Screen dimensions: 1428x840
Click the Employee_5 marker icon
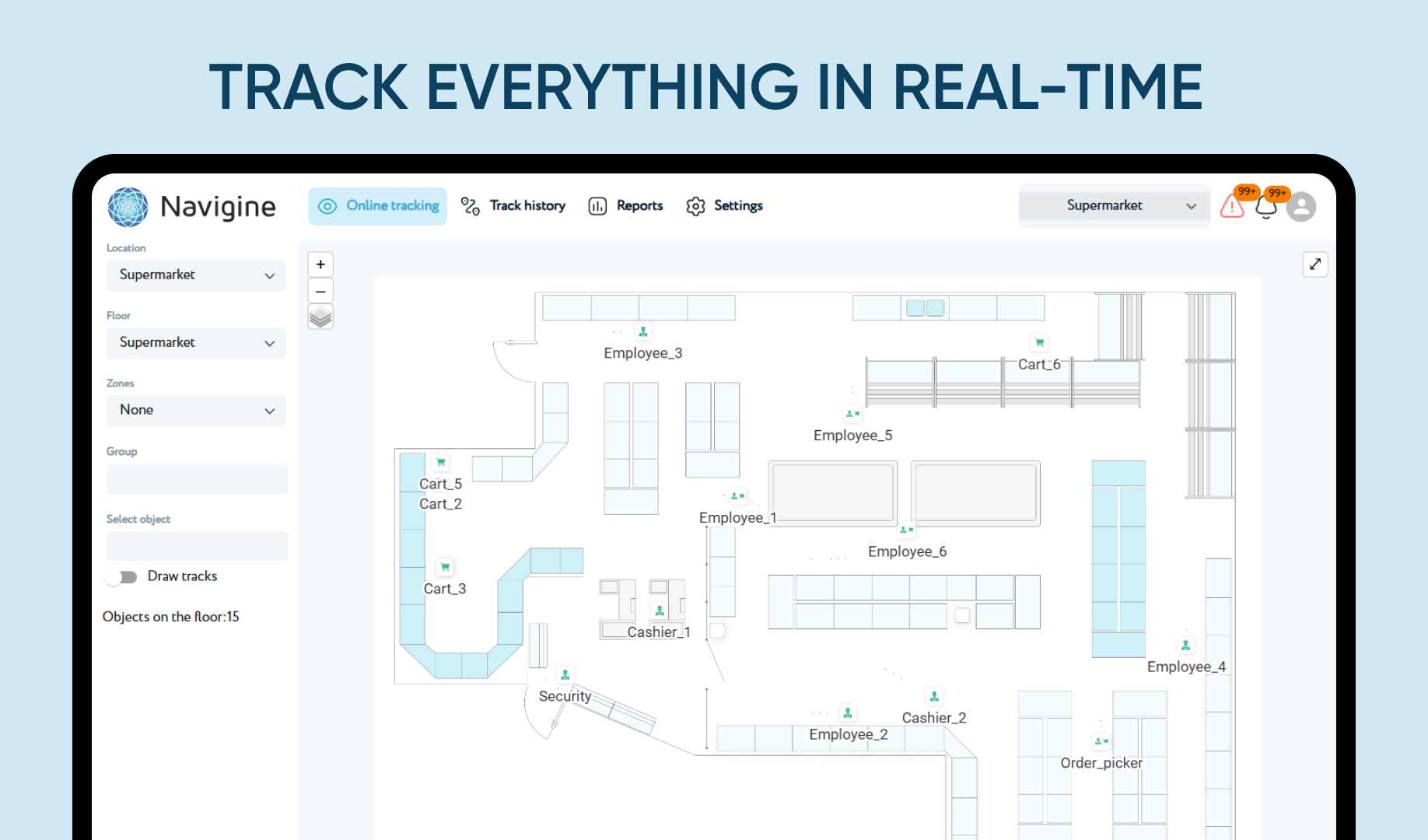(852, 413)
